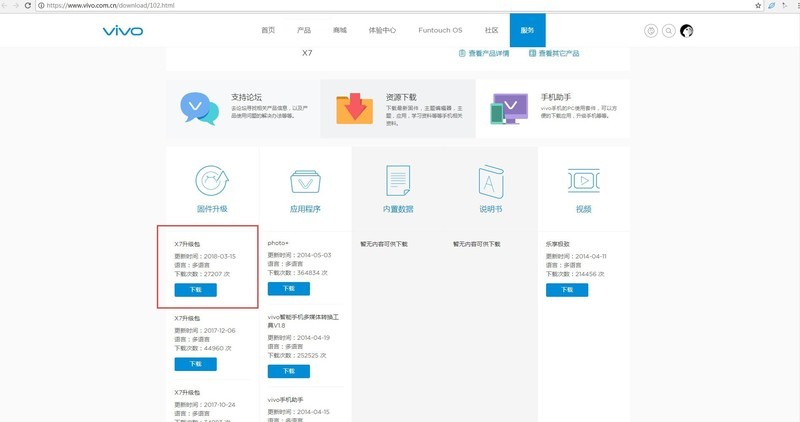Open the 支持论坛 heading
The image size is (800, 422).
[246, 97]
